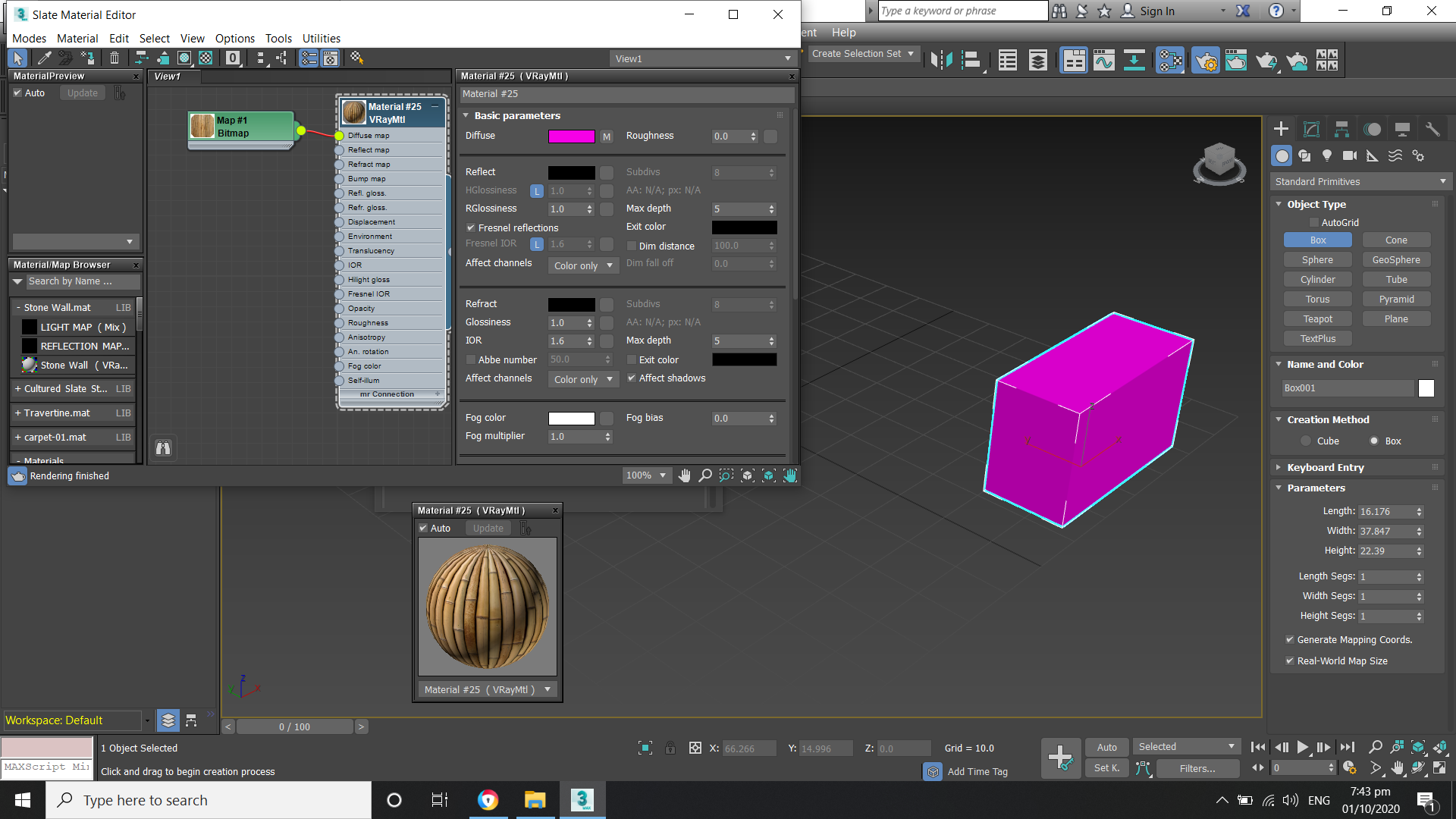Click the Sphere primitive button
Screen dimensions: 1456x819
pyautogui.click(x=1317, y=259)
